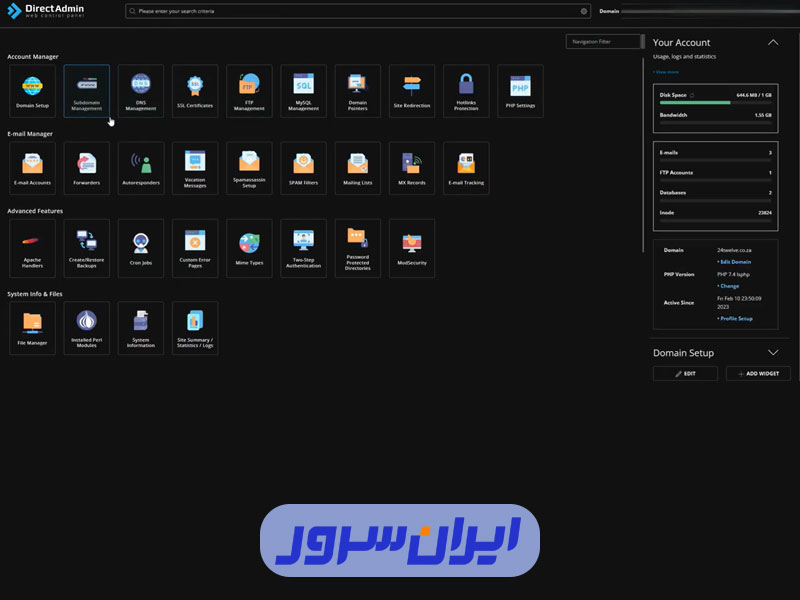Image resolution: width=800 pixels, height=600 pixels.
Task: Open MySQL Management
Action: 303,90
